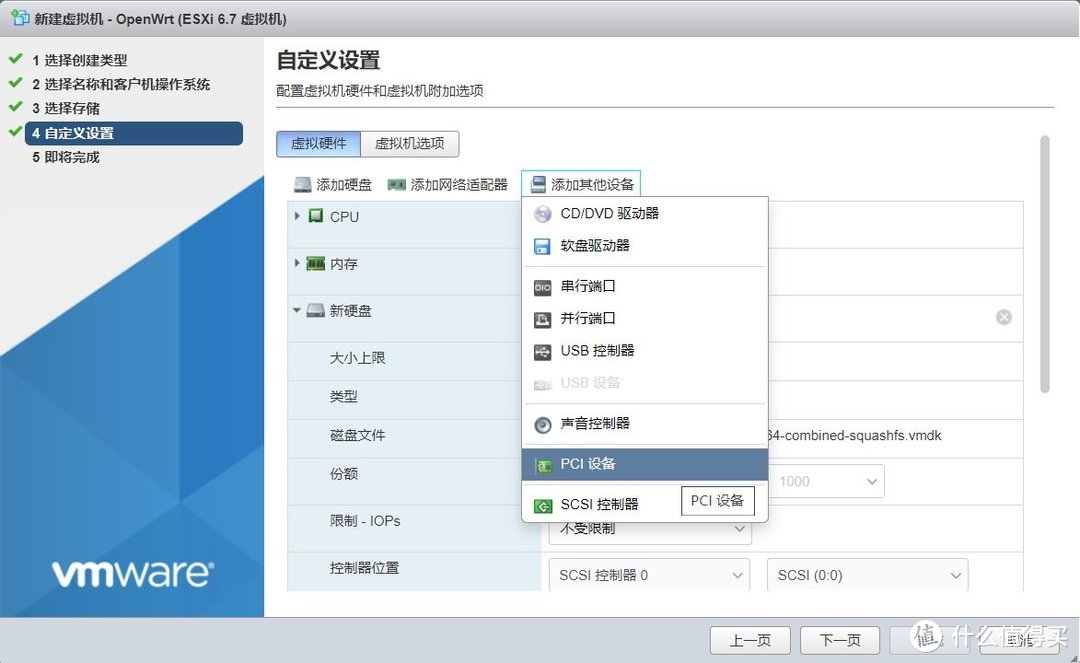The image size is (1080, 663).
Task: Click the combined-squashfs.vmdk file name
Action: click(855, 435)
